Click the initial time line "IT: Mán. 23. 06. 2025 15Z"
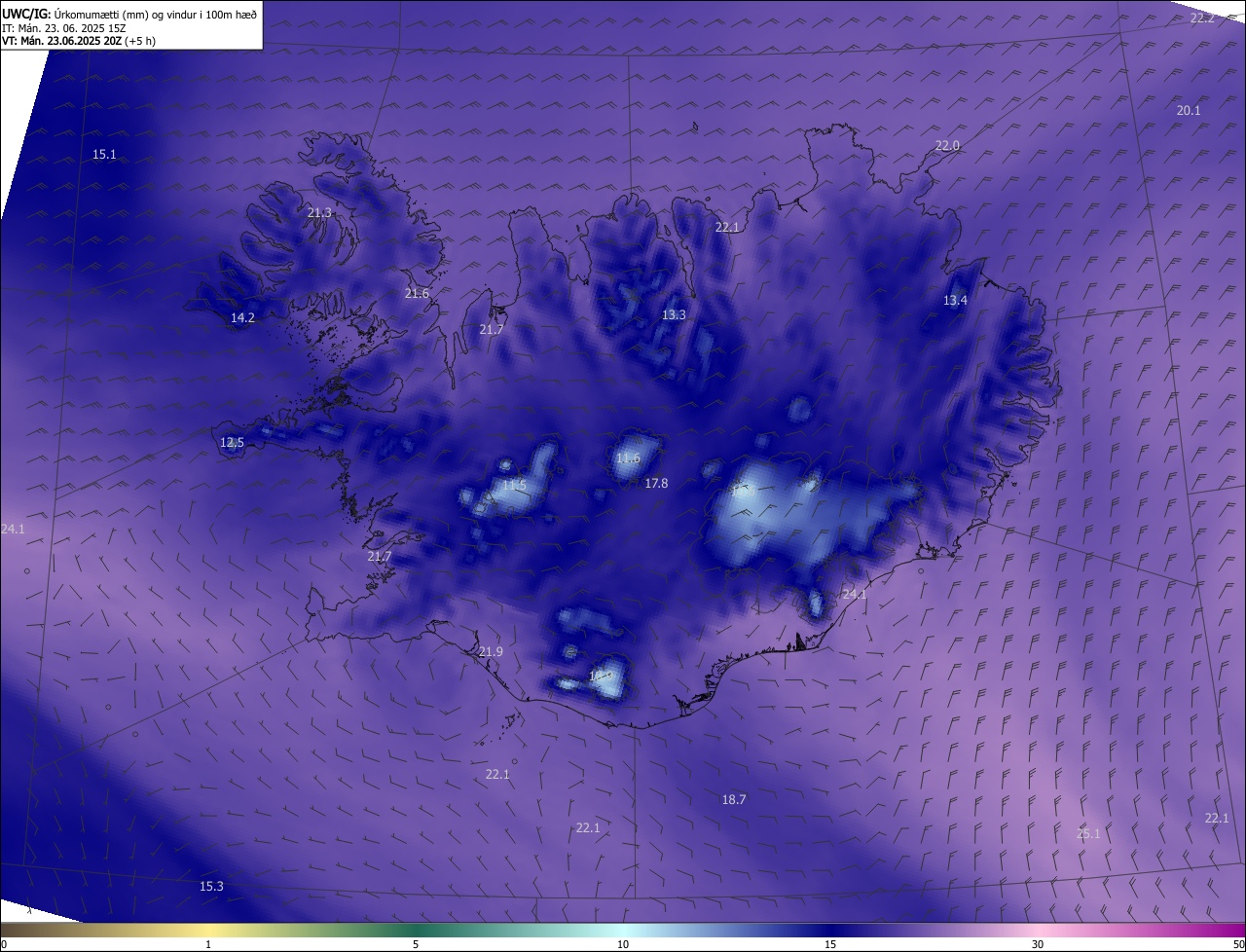 tap(64, 28)
